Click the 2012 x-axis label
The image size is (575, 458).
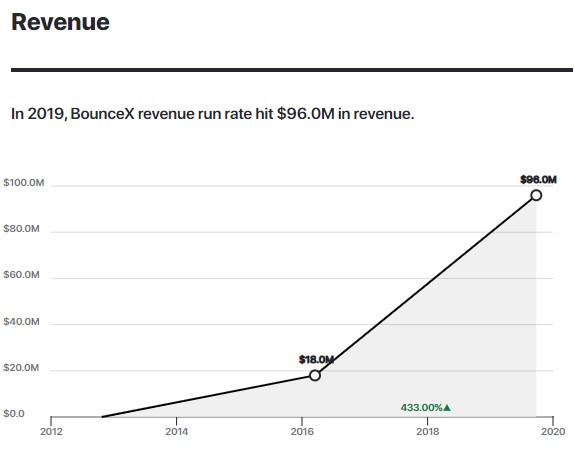click(51, 432)
